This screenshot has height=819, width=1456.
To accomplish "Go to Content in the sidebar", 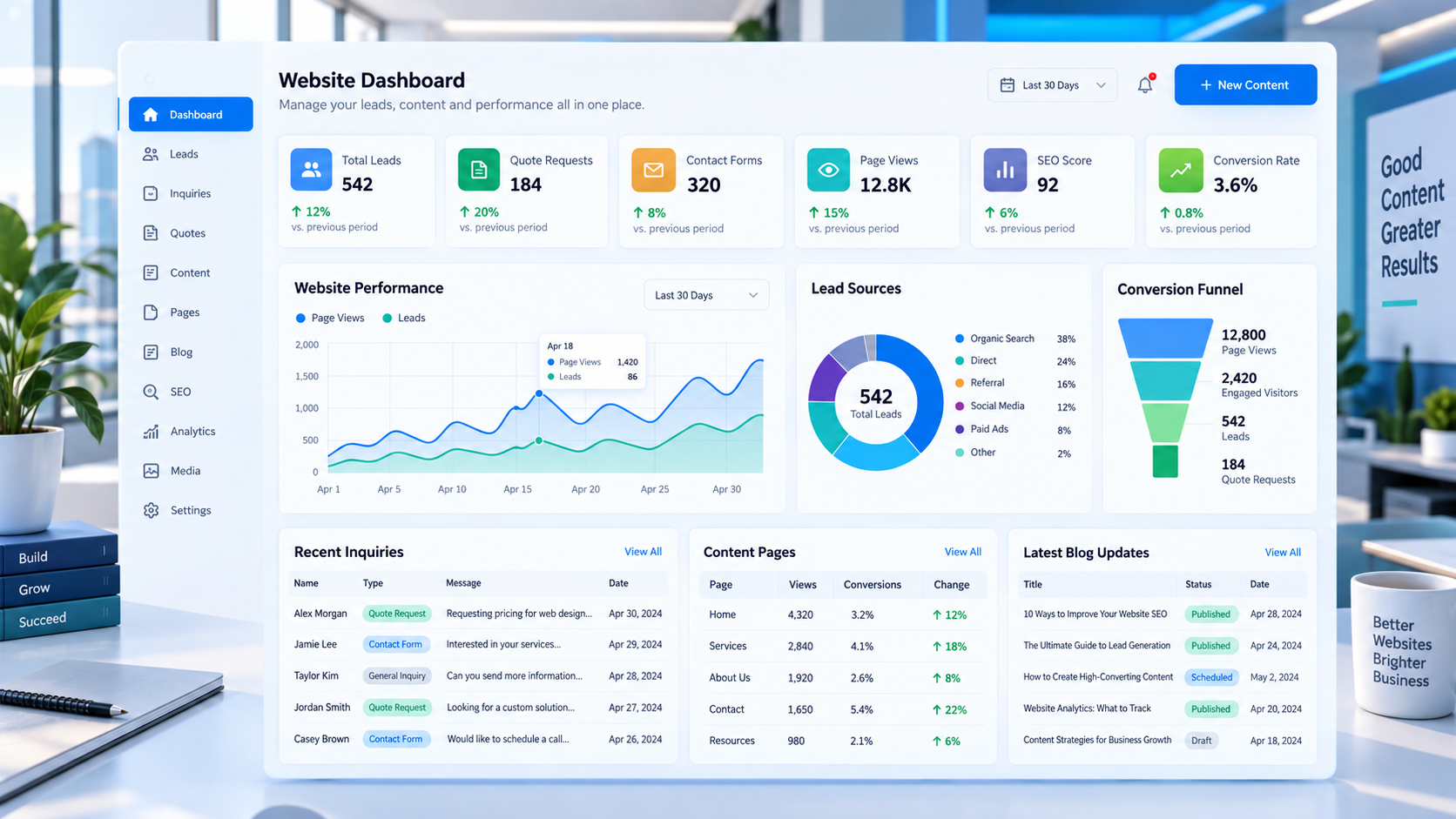I will point(190,272).
